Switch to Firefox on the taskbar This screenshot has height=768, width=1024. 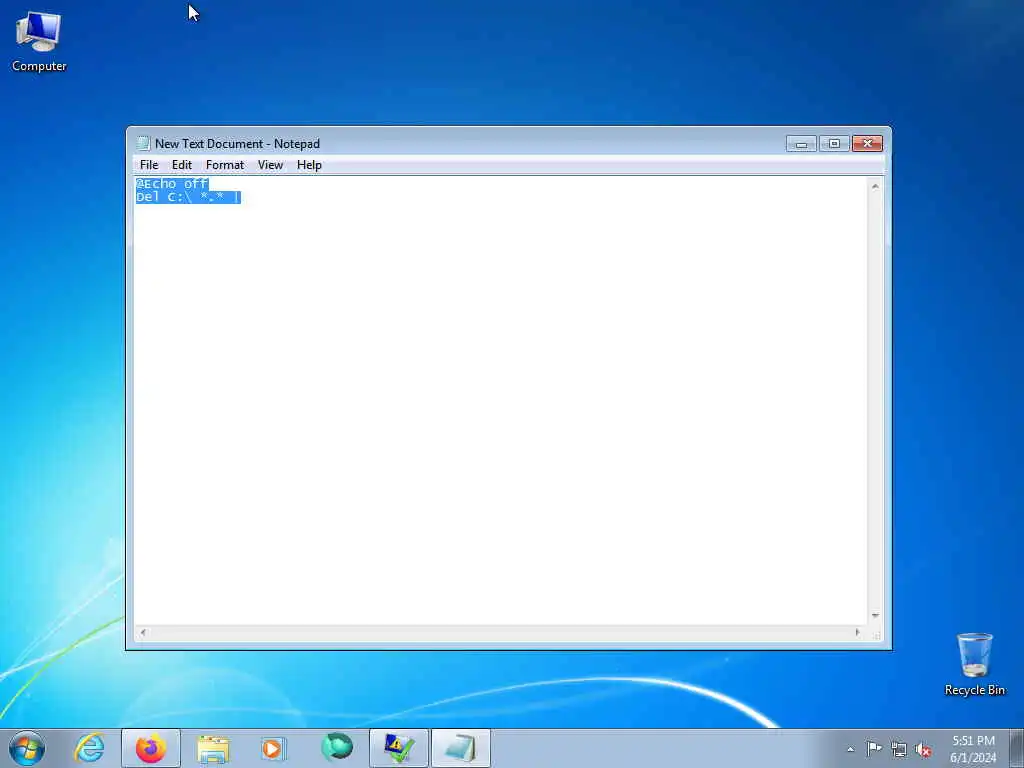[x=151, y=748]
